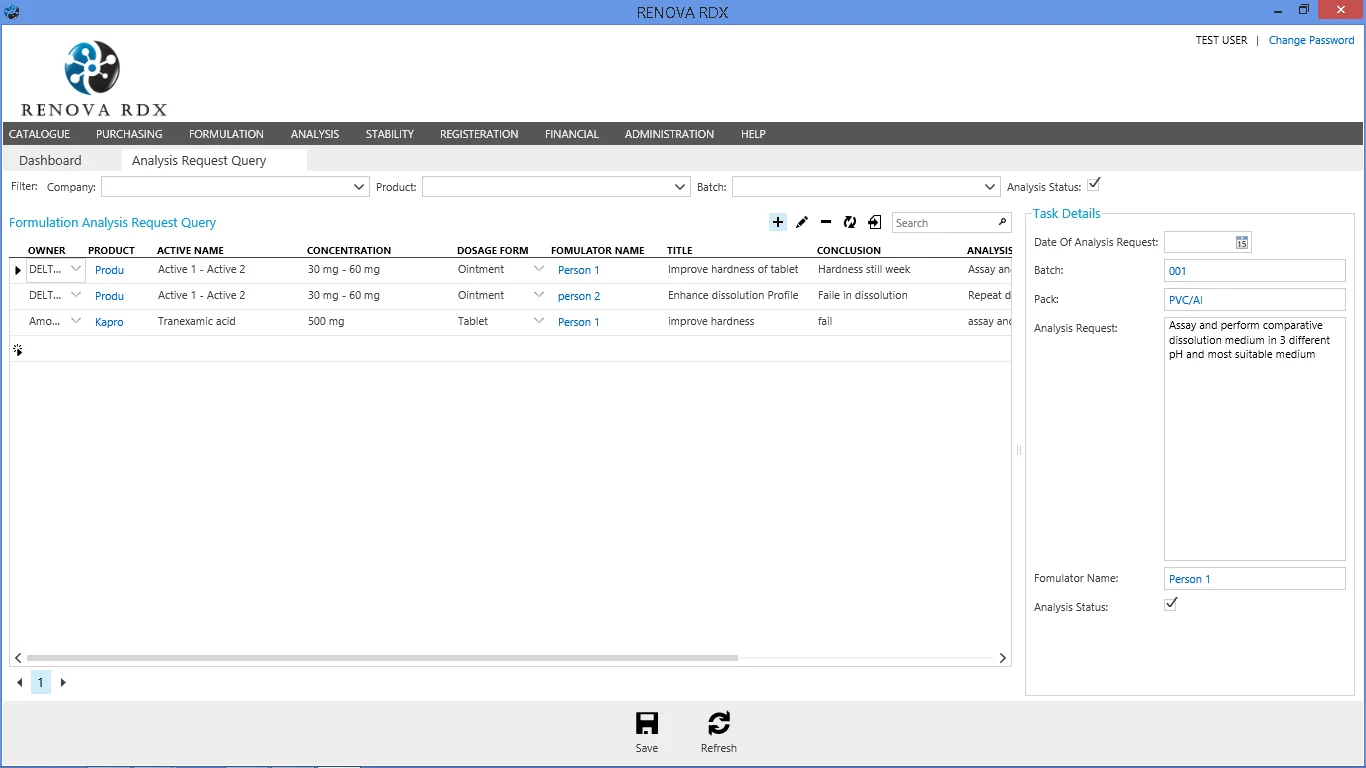Select page 1 in the pager
This screenshot has width=1366, height=768.
click(40, 682)
